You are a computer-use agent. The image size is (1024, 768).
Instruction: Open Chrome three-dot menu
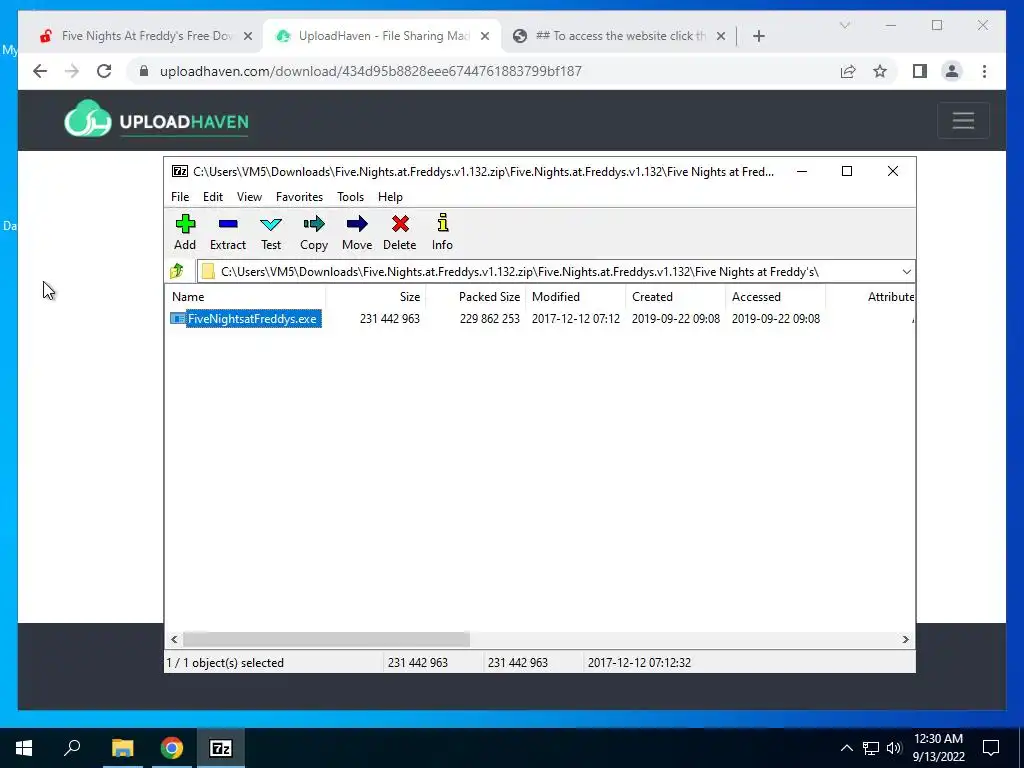(x=984, y=71)
